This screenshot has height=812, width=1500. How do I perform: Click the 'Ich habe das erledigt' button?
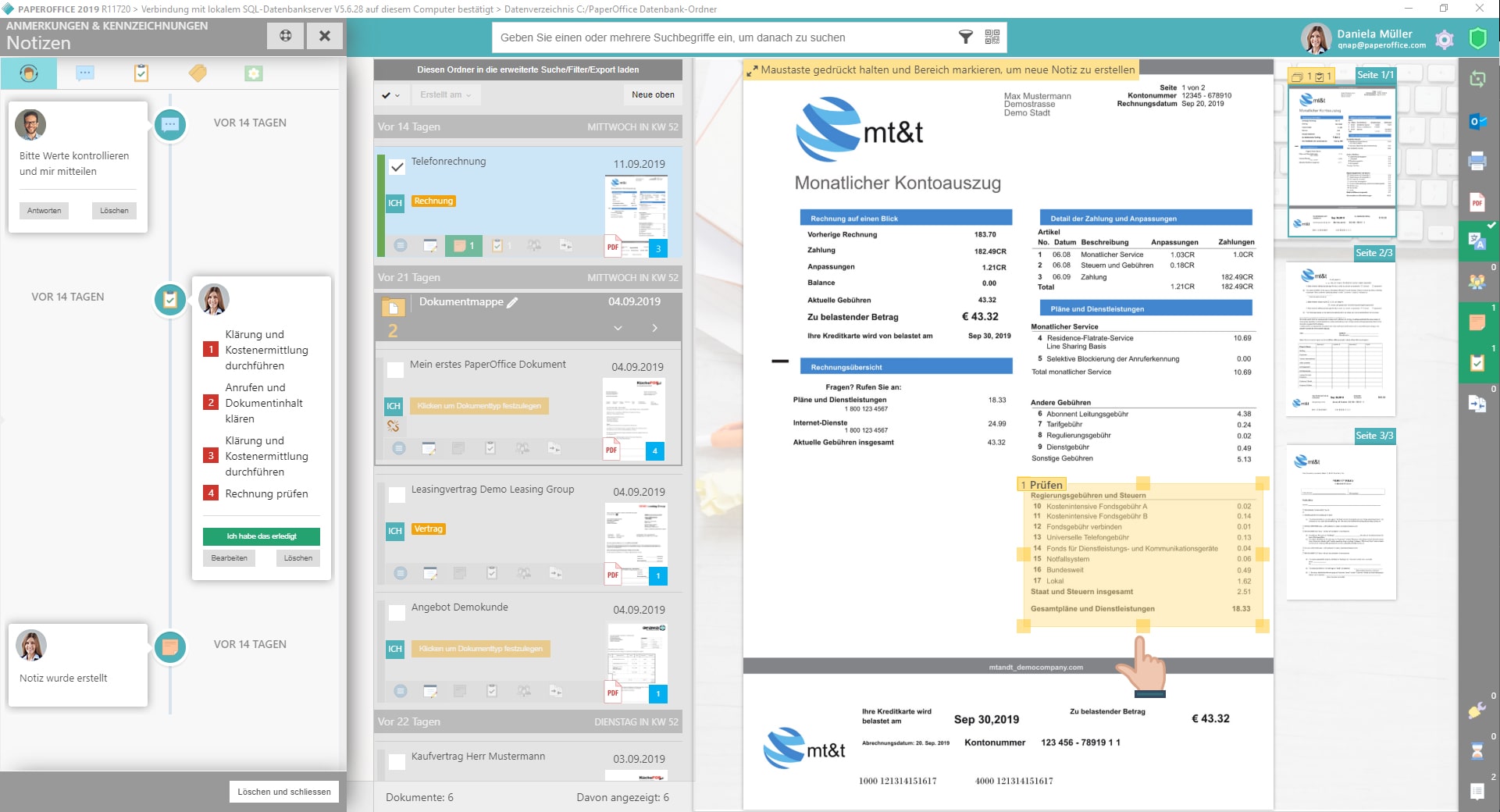[x=261, y=536]
